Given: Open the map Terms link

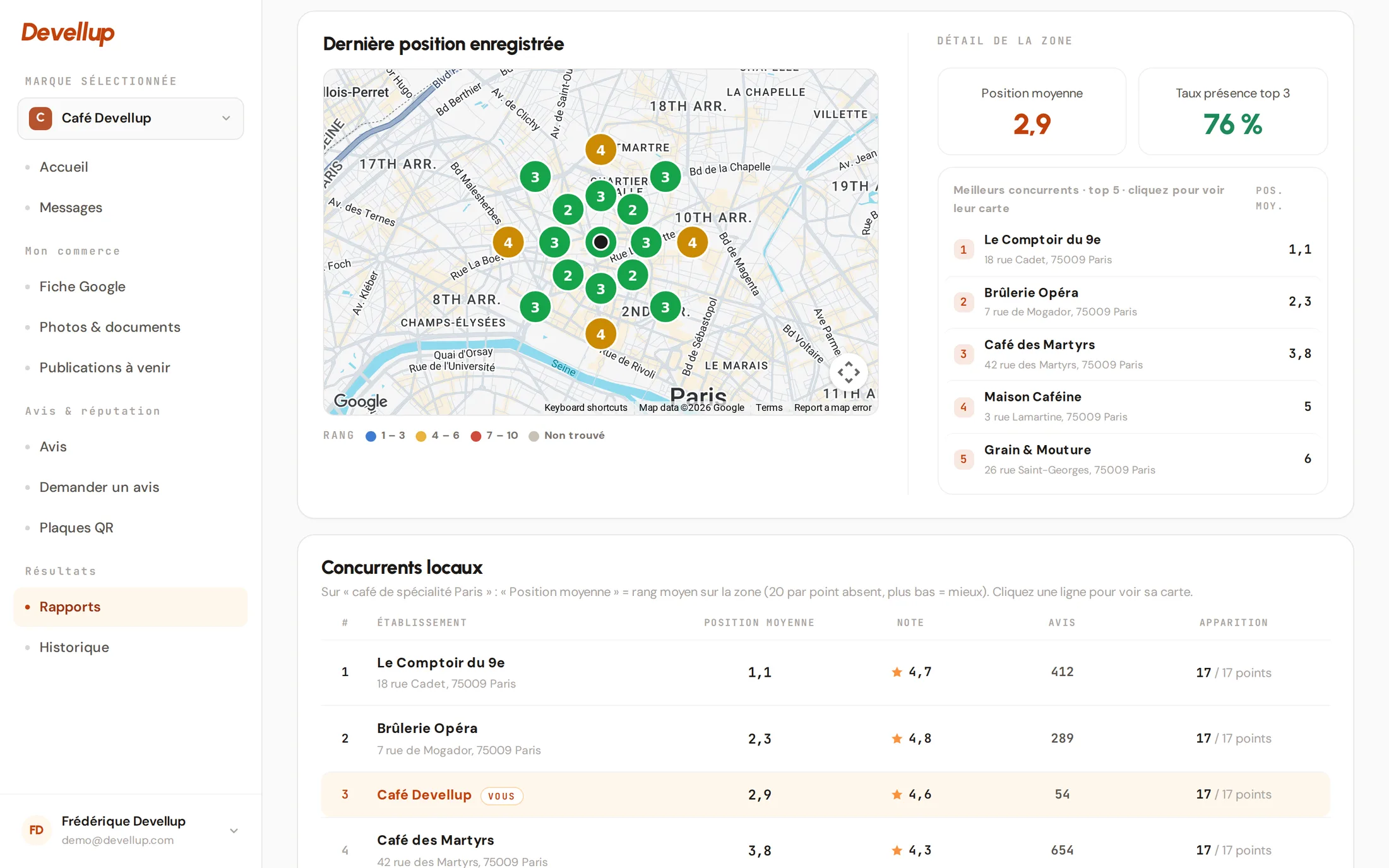Looking at the screenshot, I should click(x=769, y=408).
